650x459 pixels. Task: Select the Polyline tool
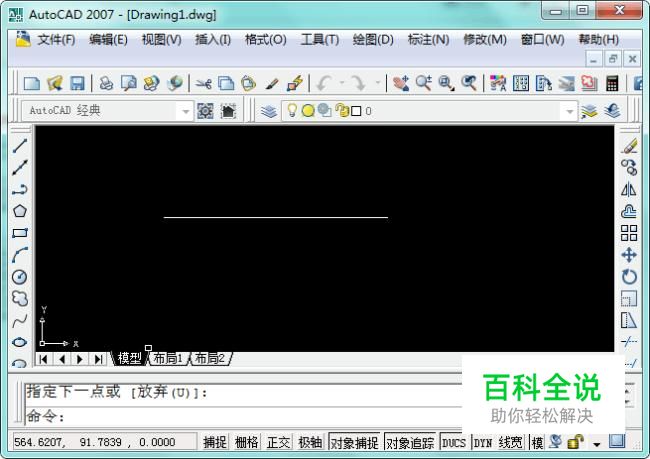tap(19, 189)
